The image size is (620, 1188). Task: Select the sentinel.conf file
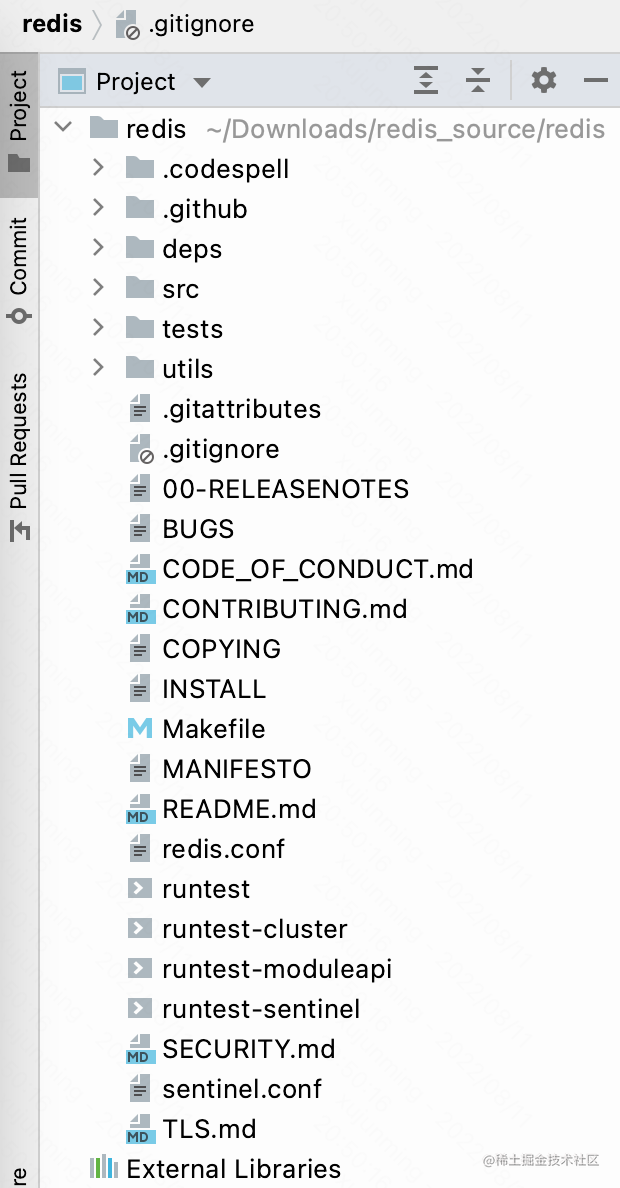pyautogui.click(x=243, y=1090)
